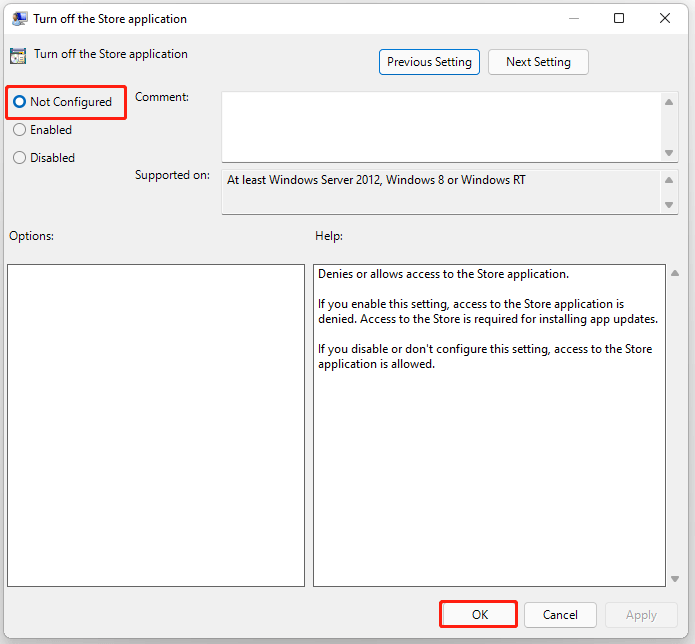The height and width of the screenshot is (644, 695).
Task: Click Comment box scroll-down arrow
Action: pos(669,153)
